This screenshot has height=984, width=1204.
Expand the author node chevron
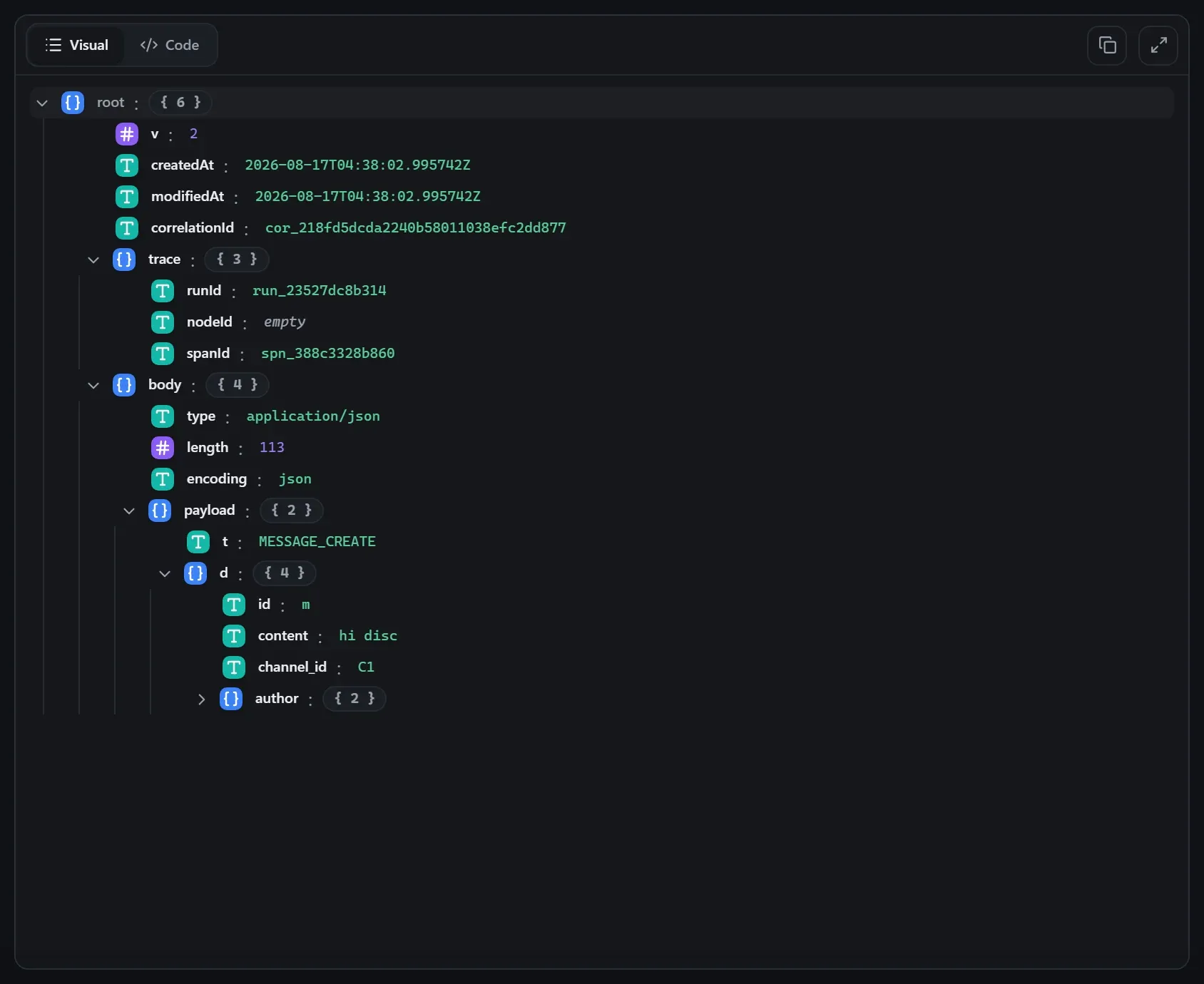point(201,699)
